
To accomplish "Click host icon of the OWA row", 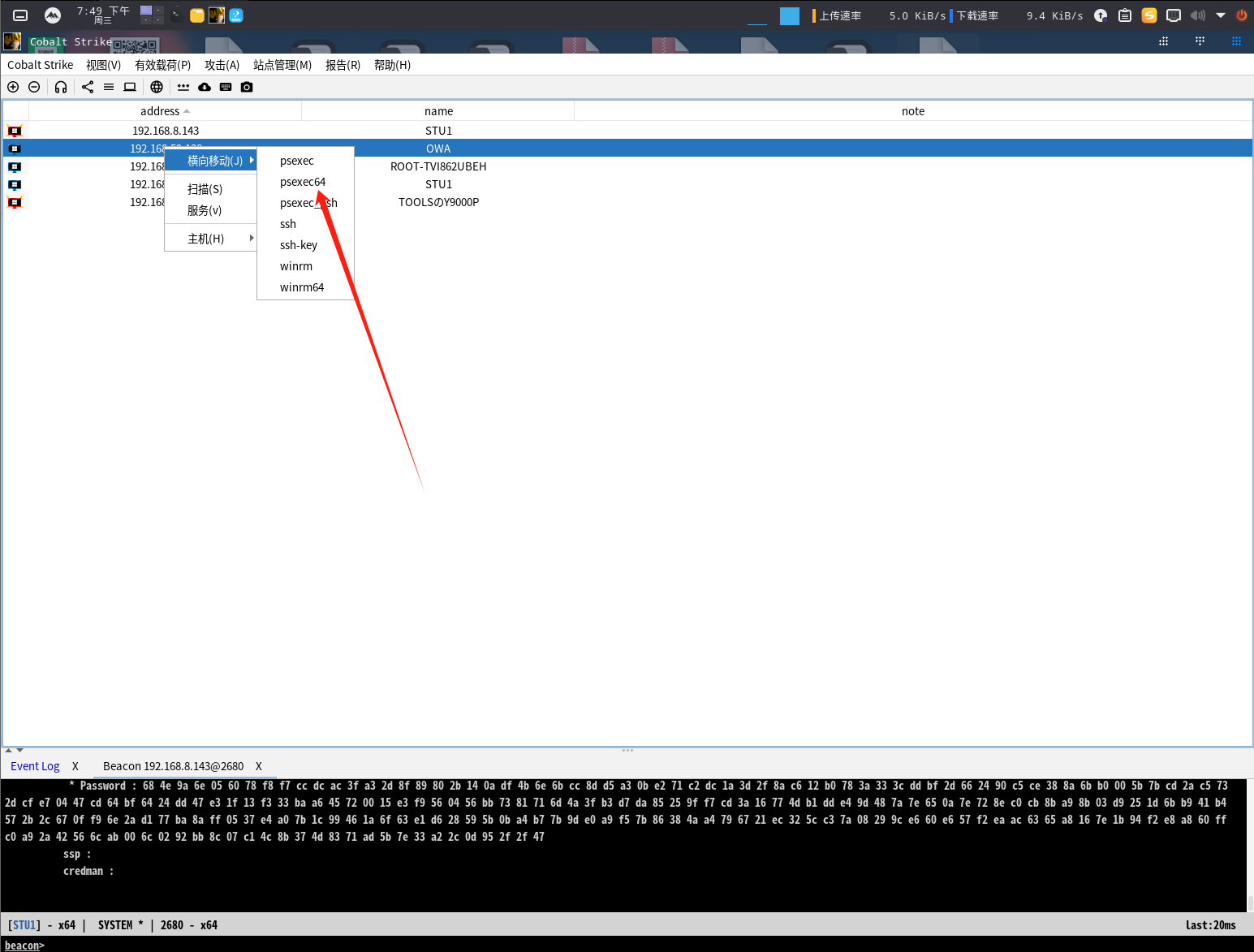I will click(15, 149).
